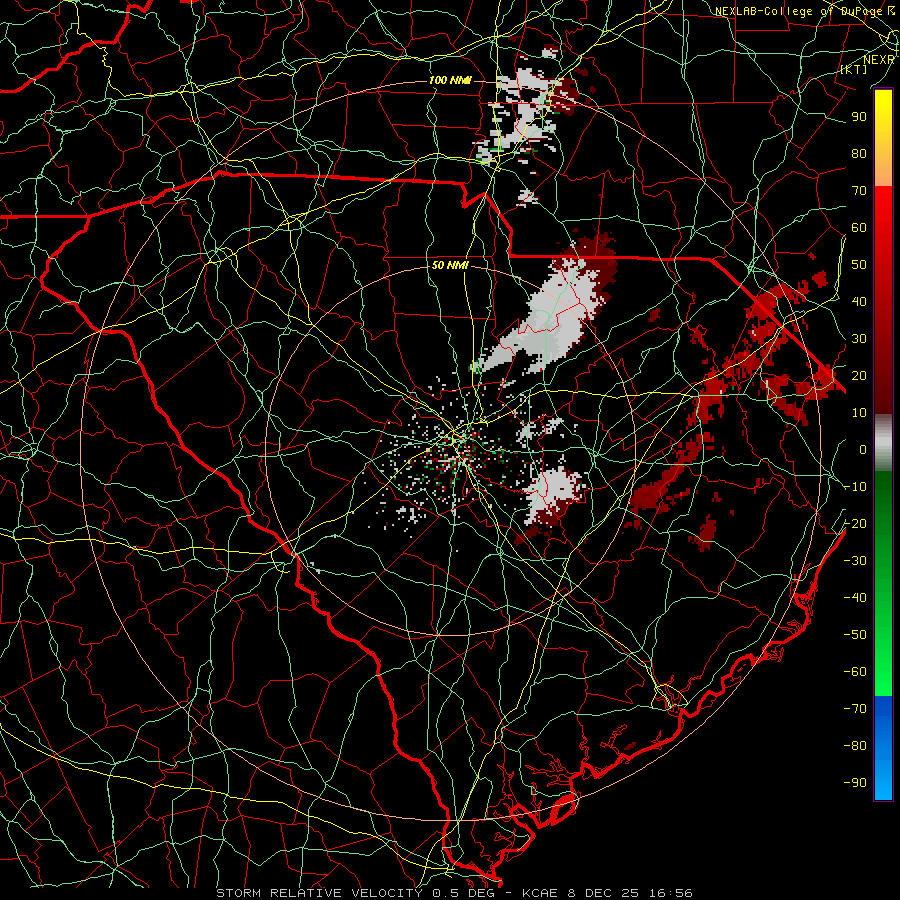Pick the gray zero-velocity segment of color bar
Screen dimensions: 900x900
883,443
